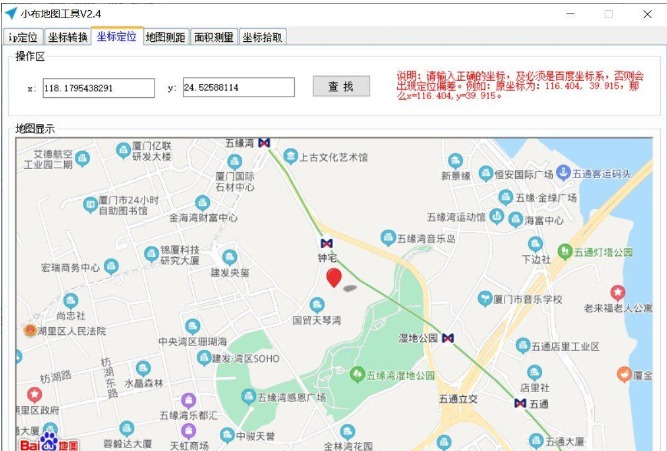Screen dimensions: 667x451
Task: Click the 金林湾花园 residence icon
Action: tap(348, 433)
